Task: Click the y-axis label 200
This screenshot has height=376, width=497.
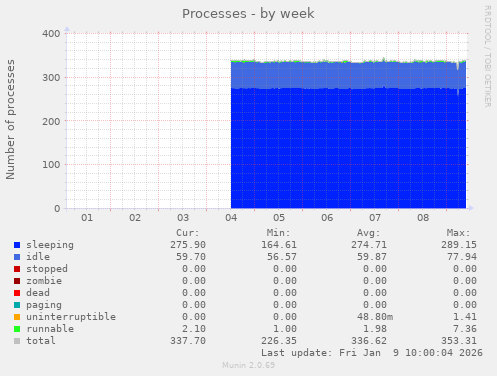Action: click(51, 121)
